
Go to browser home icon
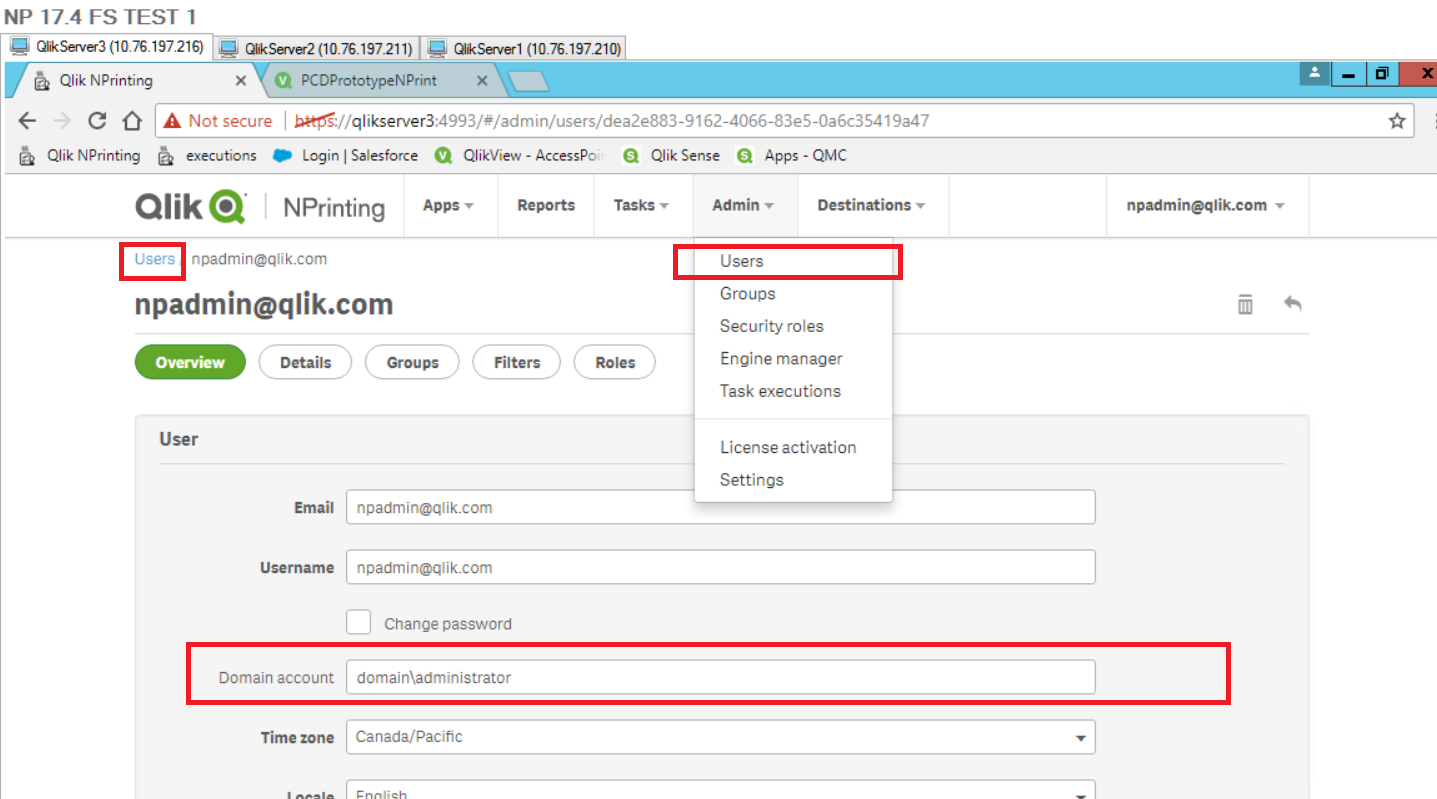132,121
